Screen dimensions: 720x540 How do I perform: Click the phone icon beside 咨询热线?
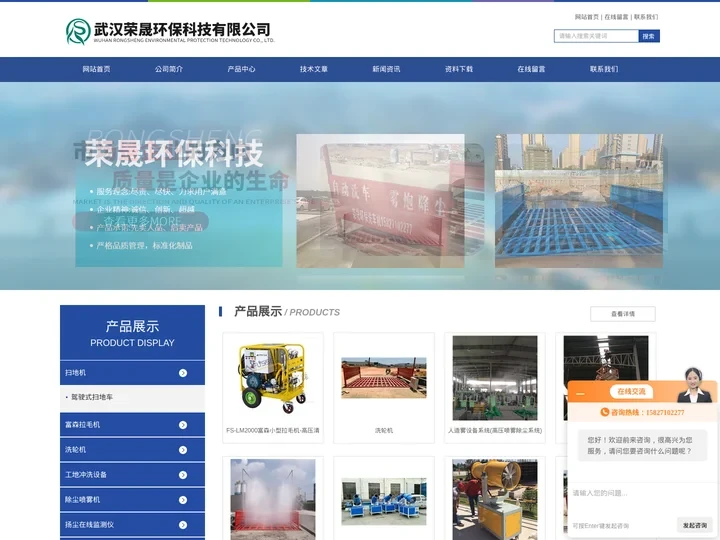(605, 412)
